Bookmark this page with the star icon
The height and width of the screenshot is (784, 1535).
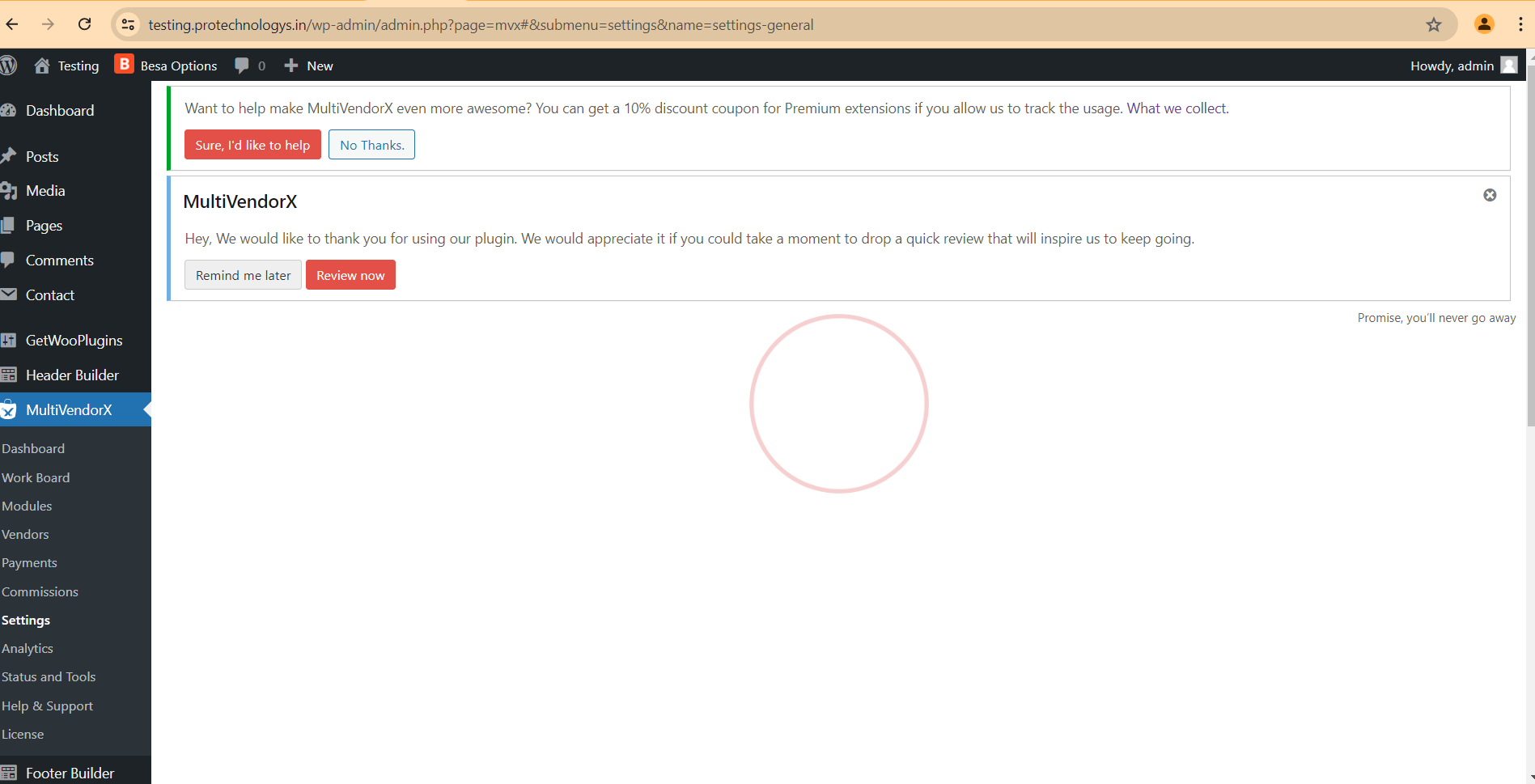1433,25
